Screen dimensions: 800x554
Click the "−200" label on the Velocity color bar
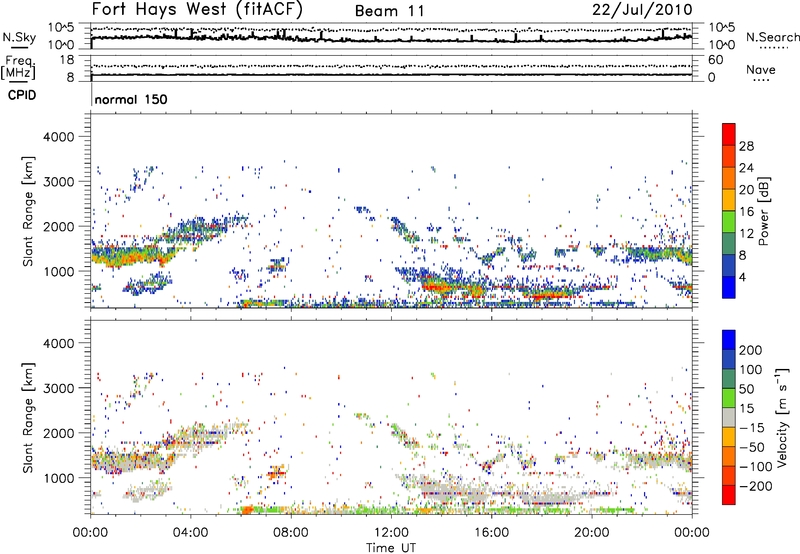pyautogui.click(x=755, y=486)
